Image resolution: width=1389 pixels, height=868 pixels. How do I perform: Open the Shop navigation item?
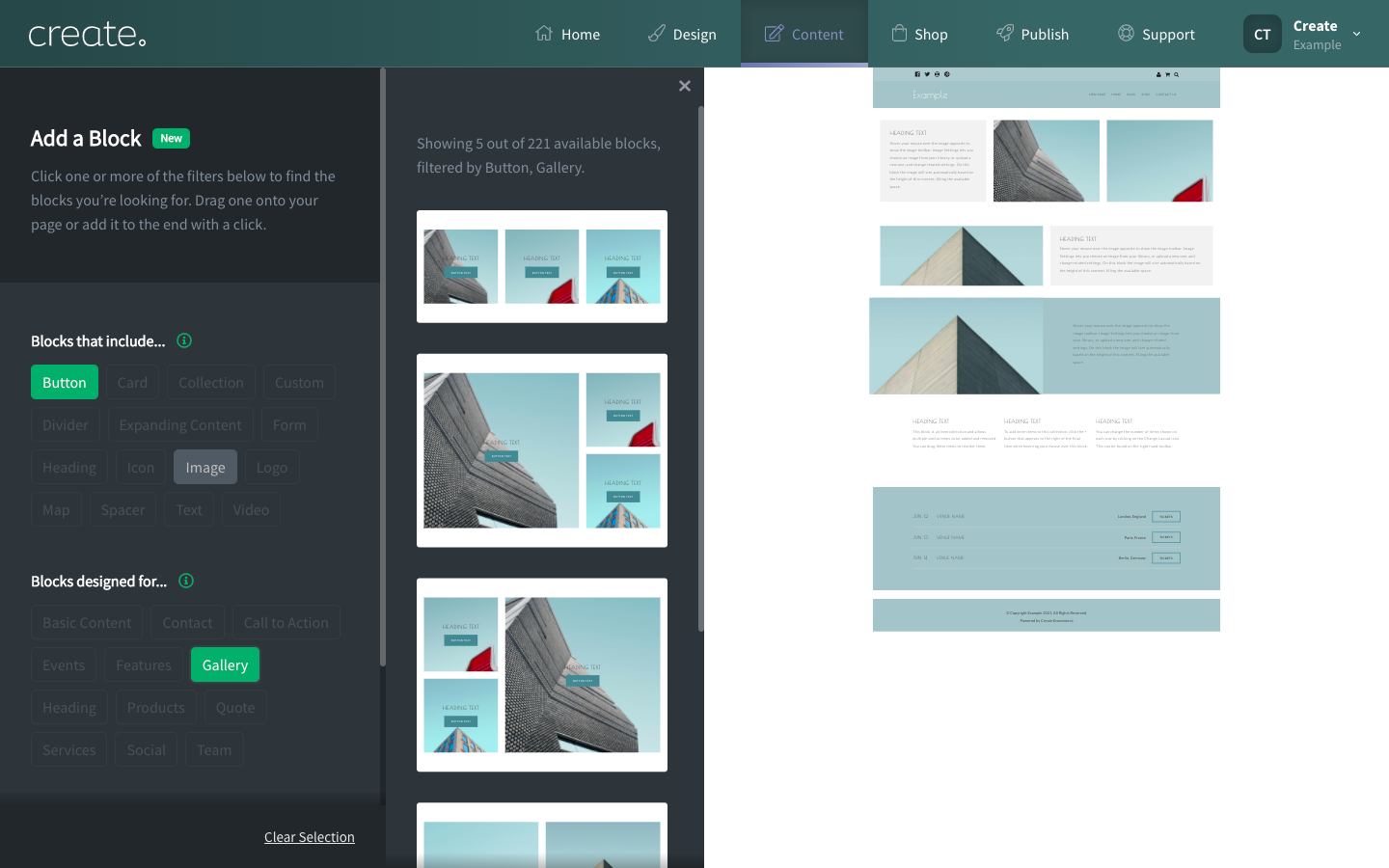[x=919, y=34]
